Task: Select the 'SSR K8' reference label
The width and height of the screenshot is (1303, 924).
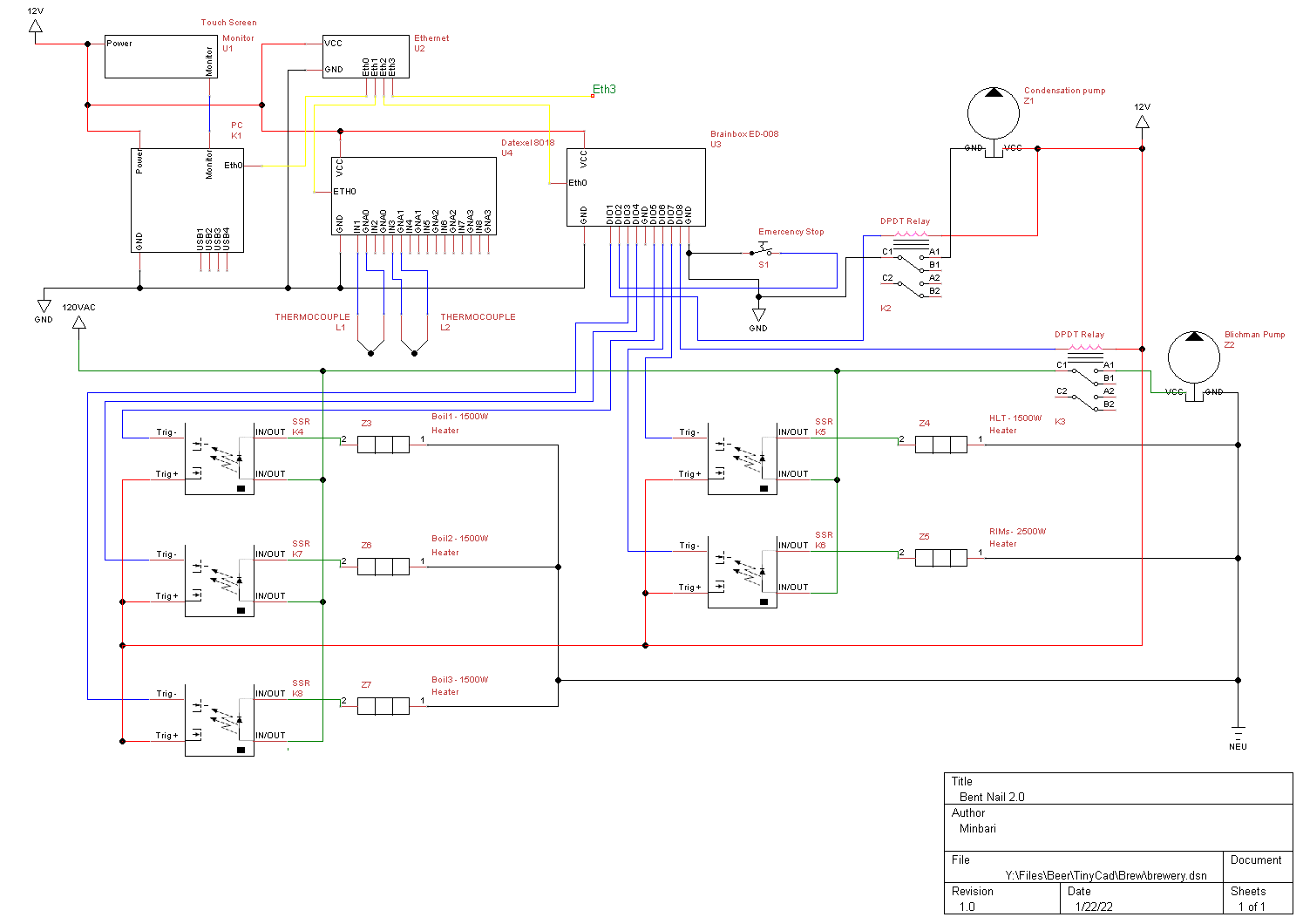Action: 301,689
